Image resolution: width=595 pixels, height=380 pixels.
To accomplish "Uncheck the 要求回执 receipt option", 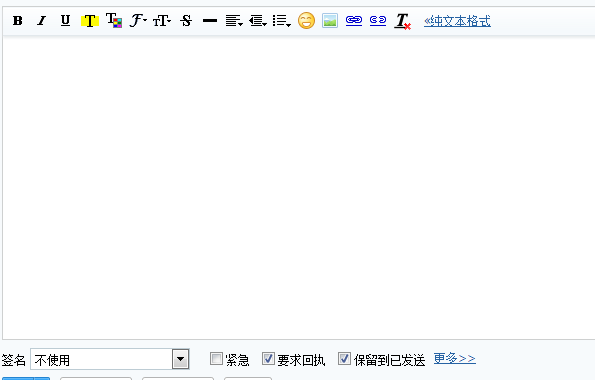I will 268,359.
